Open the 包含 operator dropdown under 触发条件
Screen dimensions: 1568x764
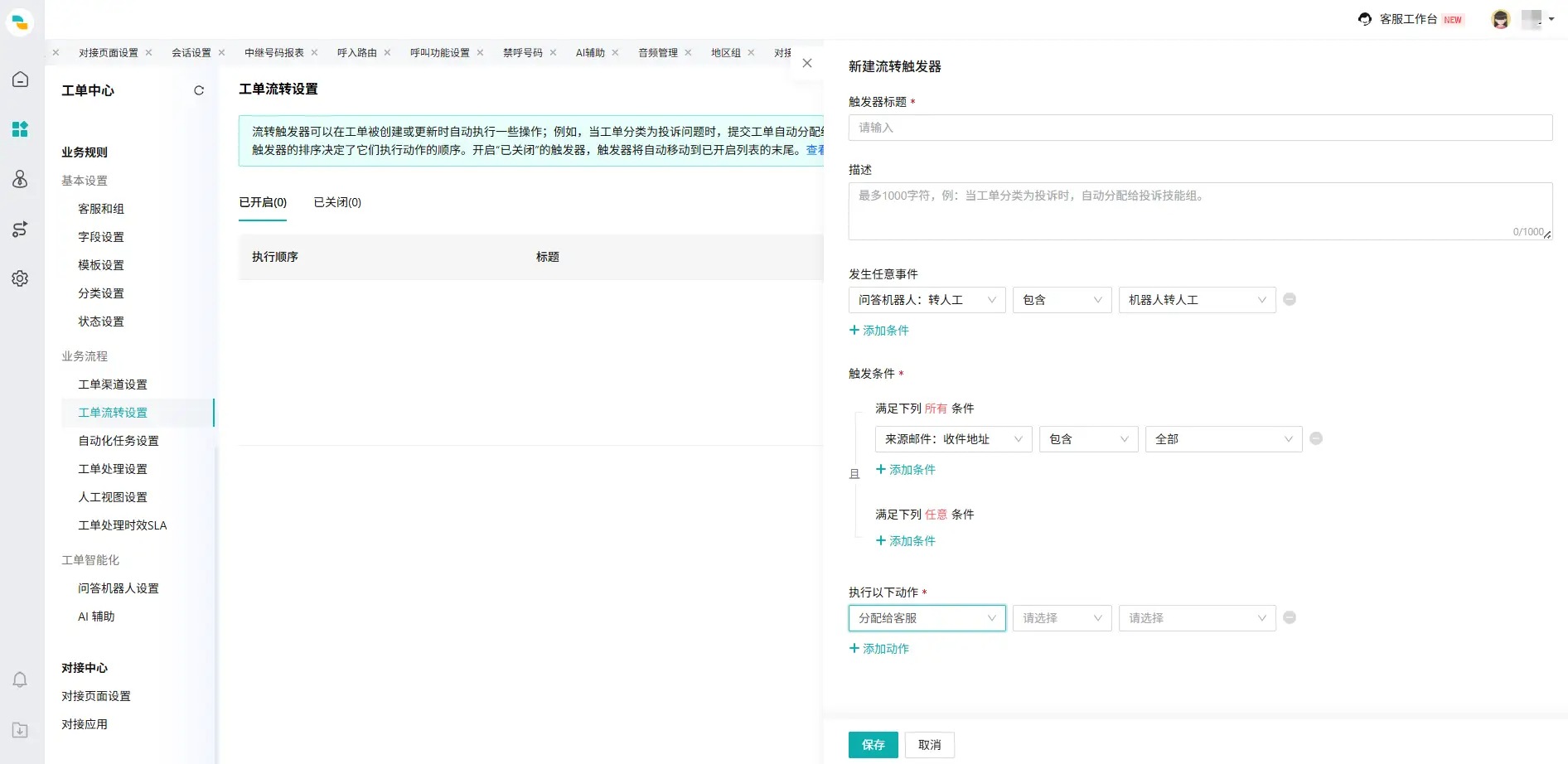pos(1088,439)
